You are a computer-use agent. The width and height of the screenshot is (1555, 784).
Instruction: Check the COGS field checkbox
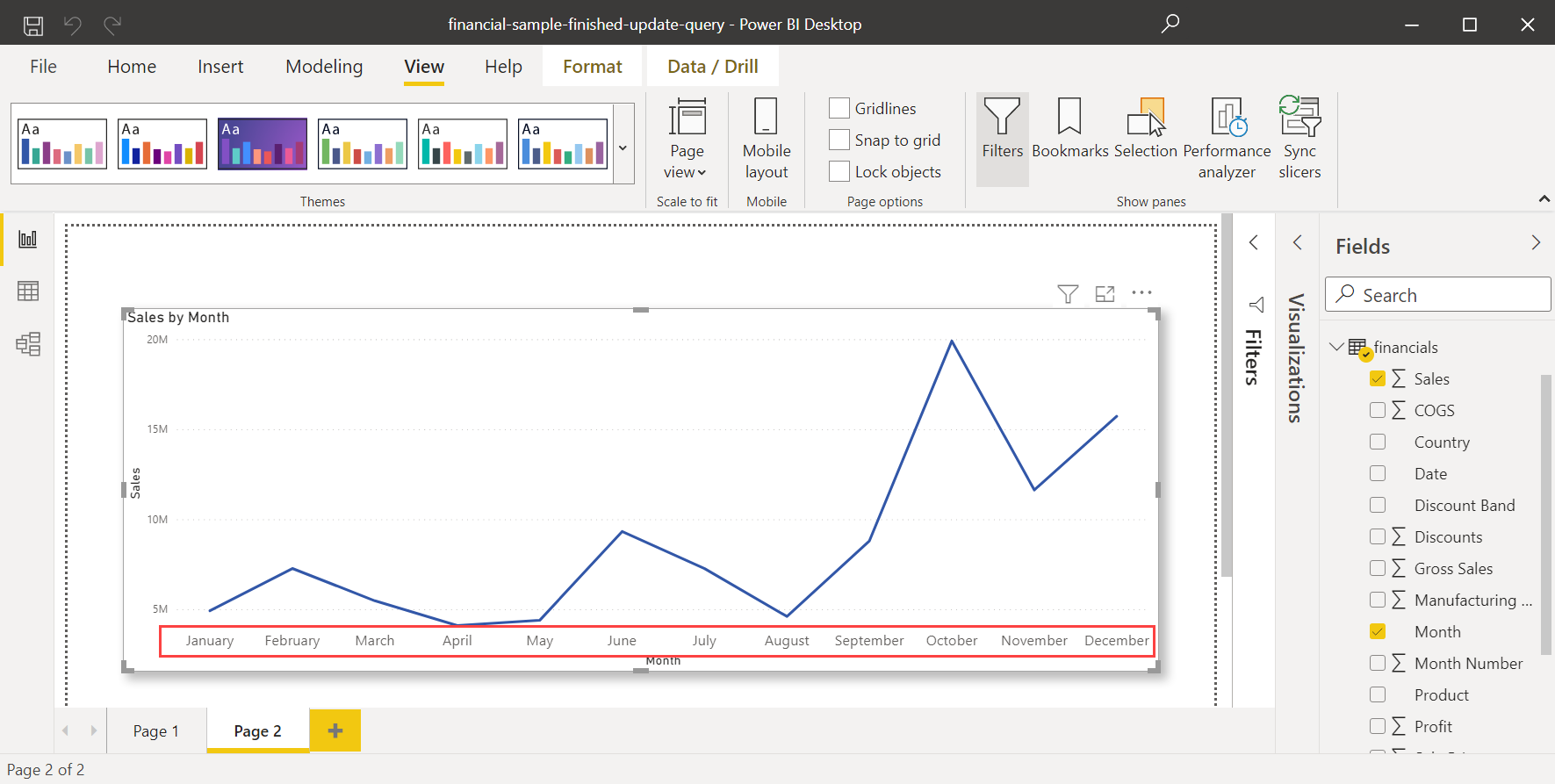coord(1378,410)
